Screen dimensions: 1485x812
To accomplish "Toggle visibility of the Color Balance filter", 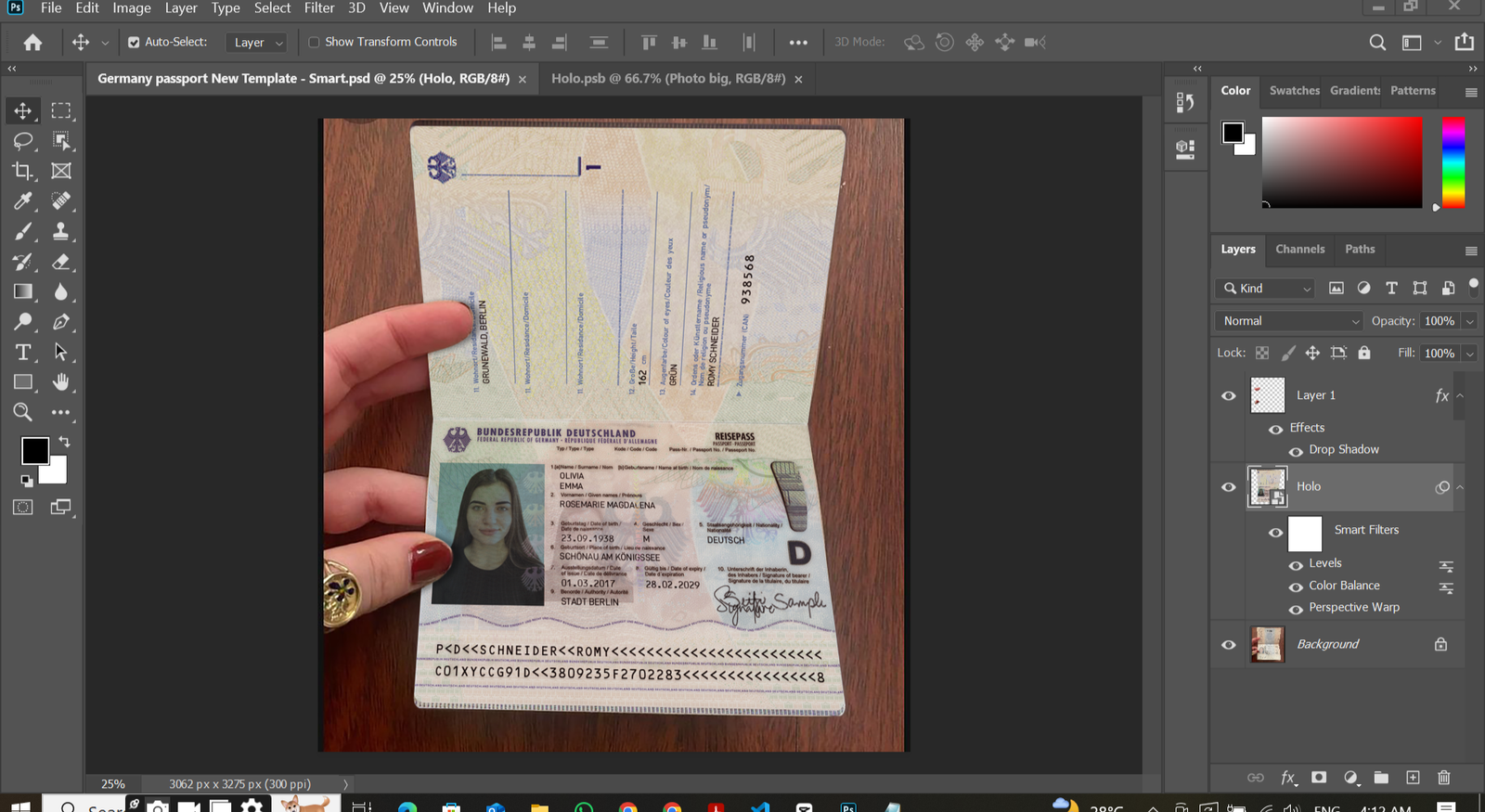I will pos(1296,587).
